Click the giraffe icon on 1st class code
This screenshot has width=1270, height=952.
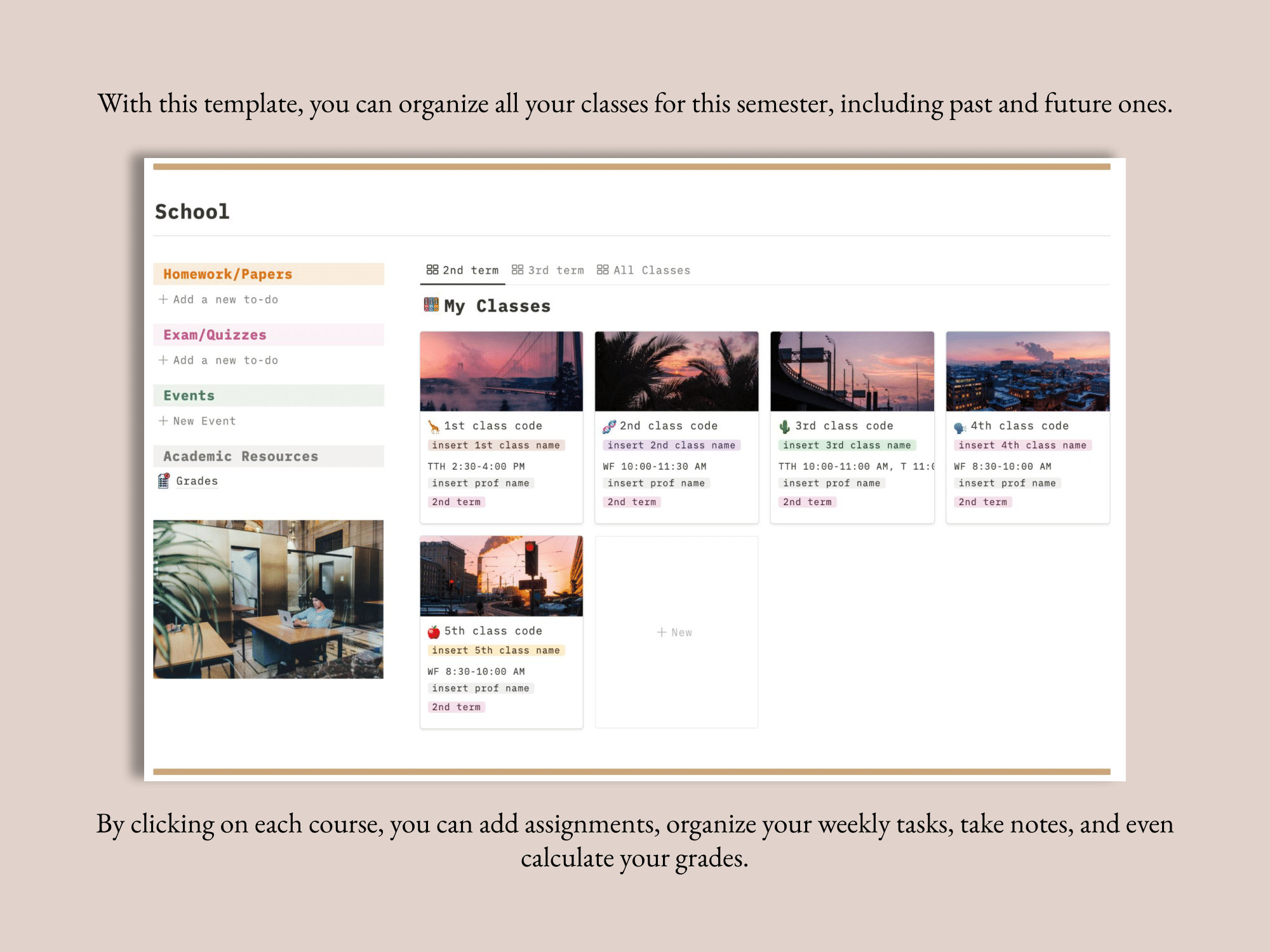432,425
